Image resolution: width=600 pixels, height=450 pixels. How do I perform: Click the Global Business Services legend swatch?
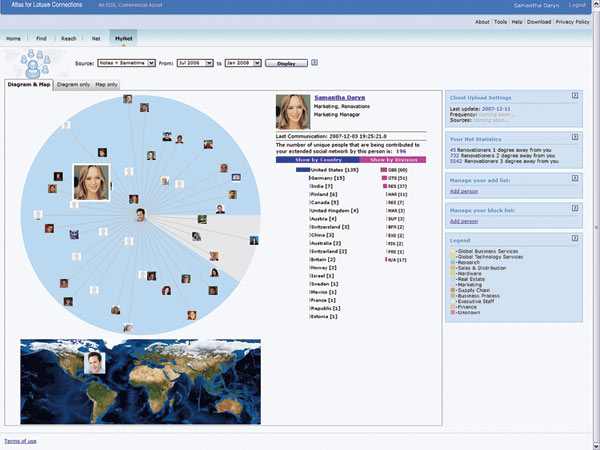coord(453,251)
